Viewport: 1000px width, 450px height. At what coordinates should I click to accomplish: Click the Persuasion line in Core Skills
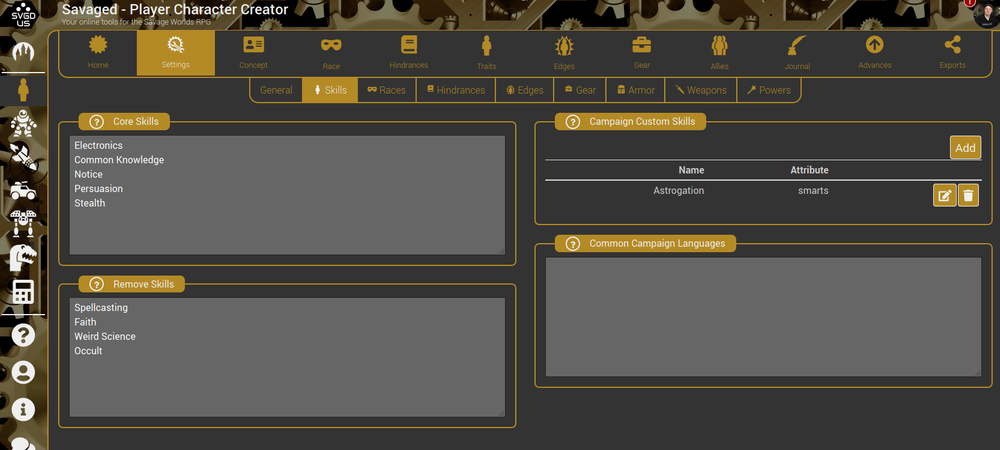coord(98,189)
